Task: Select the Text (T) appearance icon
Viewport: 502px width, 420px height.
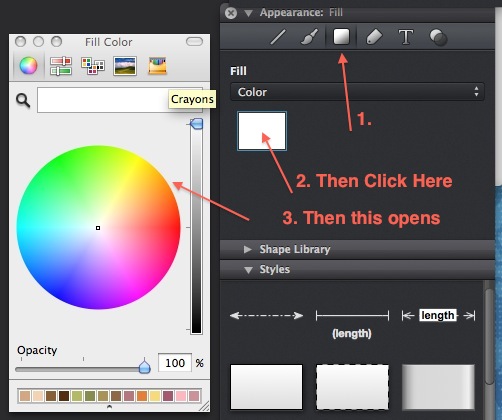Action: [406, 37]
